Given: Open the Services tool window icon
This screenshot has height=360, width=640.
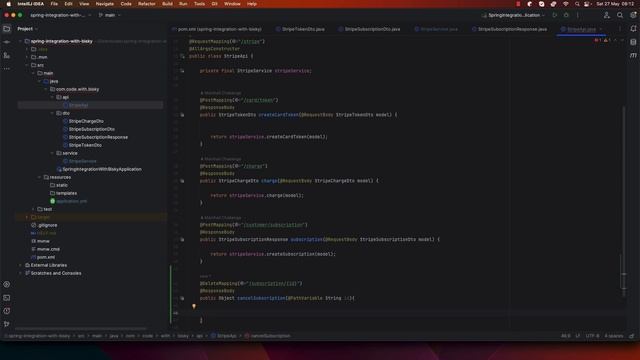Looking at the screenshot, I should pyautogui.click(x=7, y=284).
